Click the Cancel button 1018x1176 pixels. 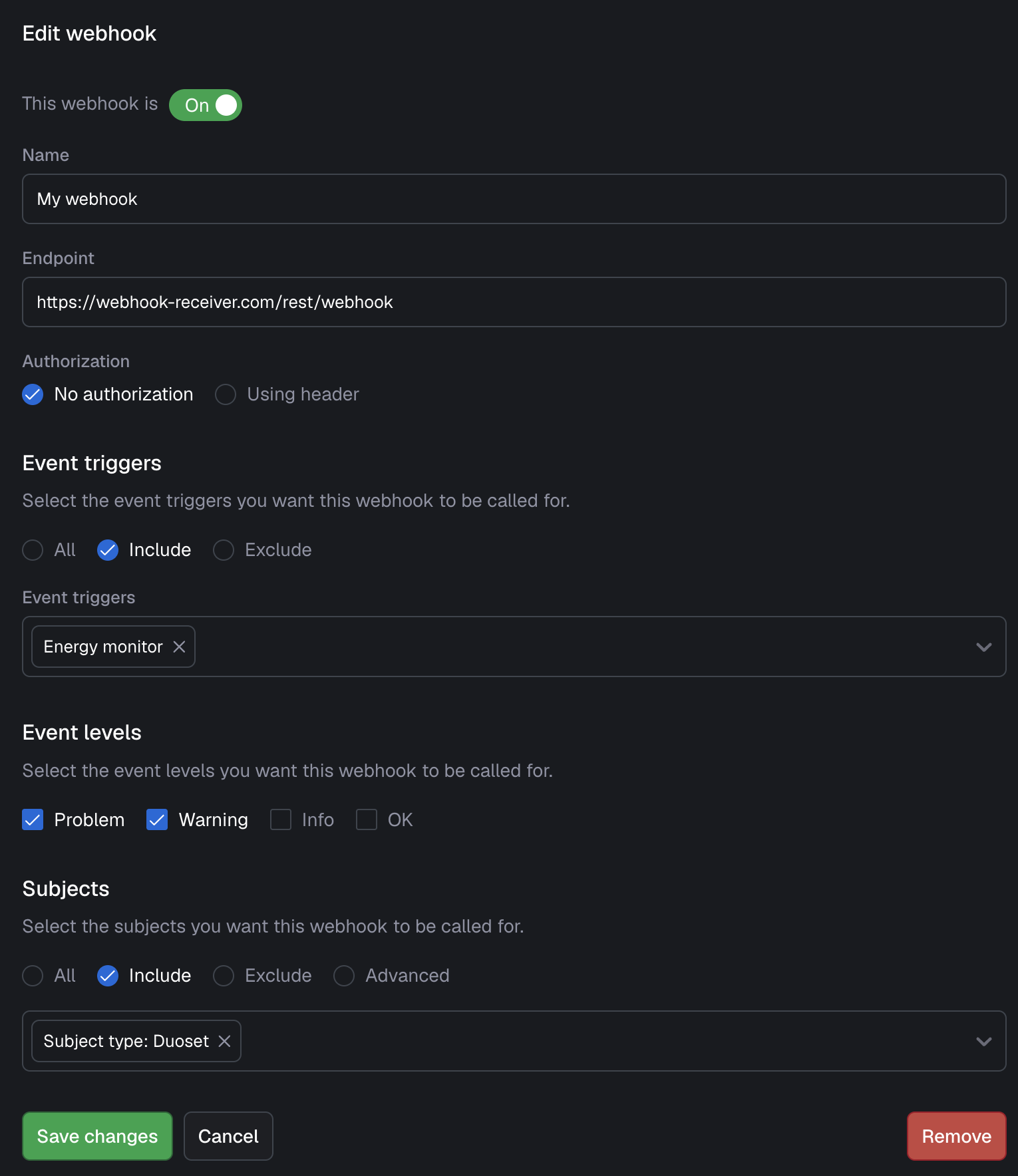coord(228,1136)
